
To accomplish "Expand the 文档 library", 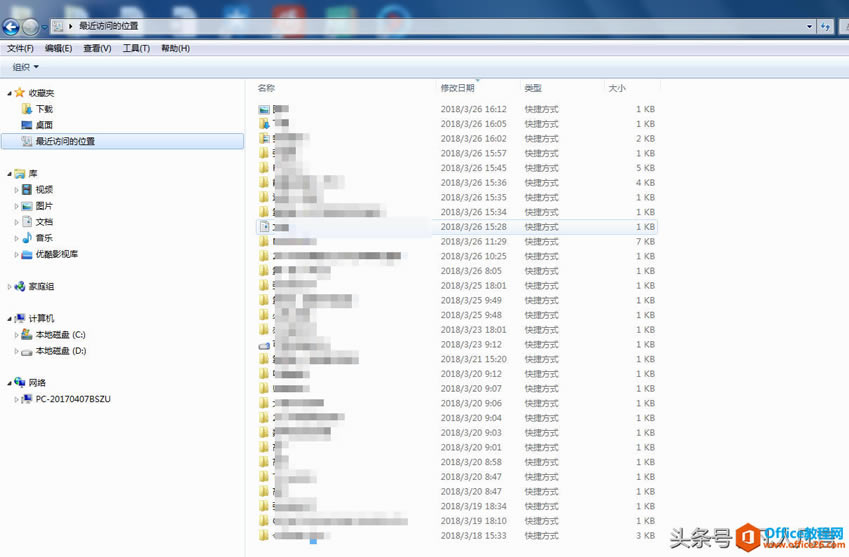I will [x=16, y=222].
